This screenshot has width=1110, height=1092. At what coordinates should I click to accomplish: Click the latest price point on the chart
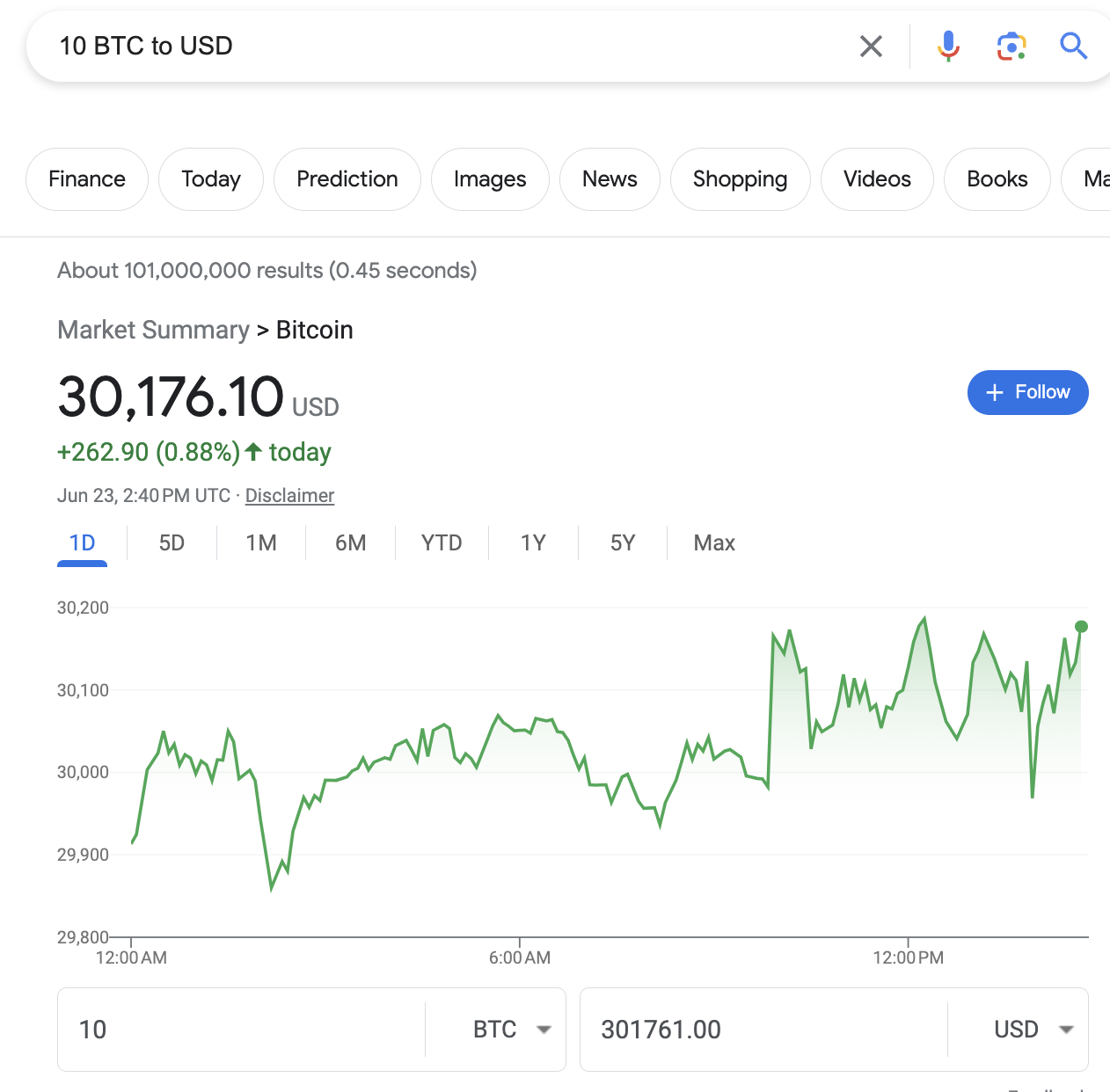pos(1081,626)
